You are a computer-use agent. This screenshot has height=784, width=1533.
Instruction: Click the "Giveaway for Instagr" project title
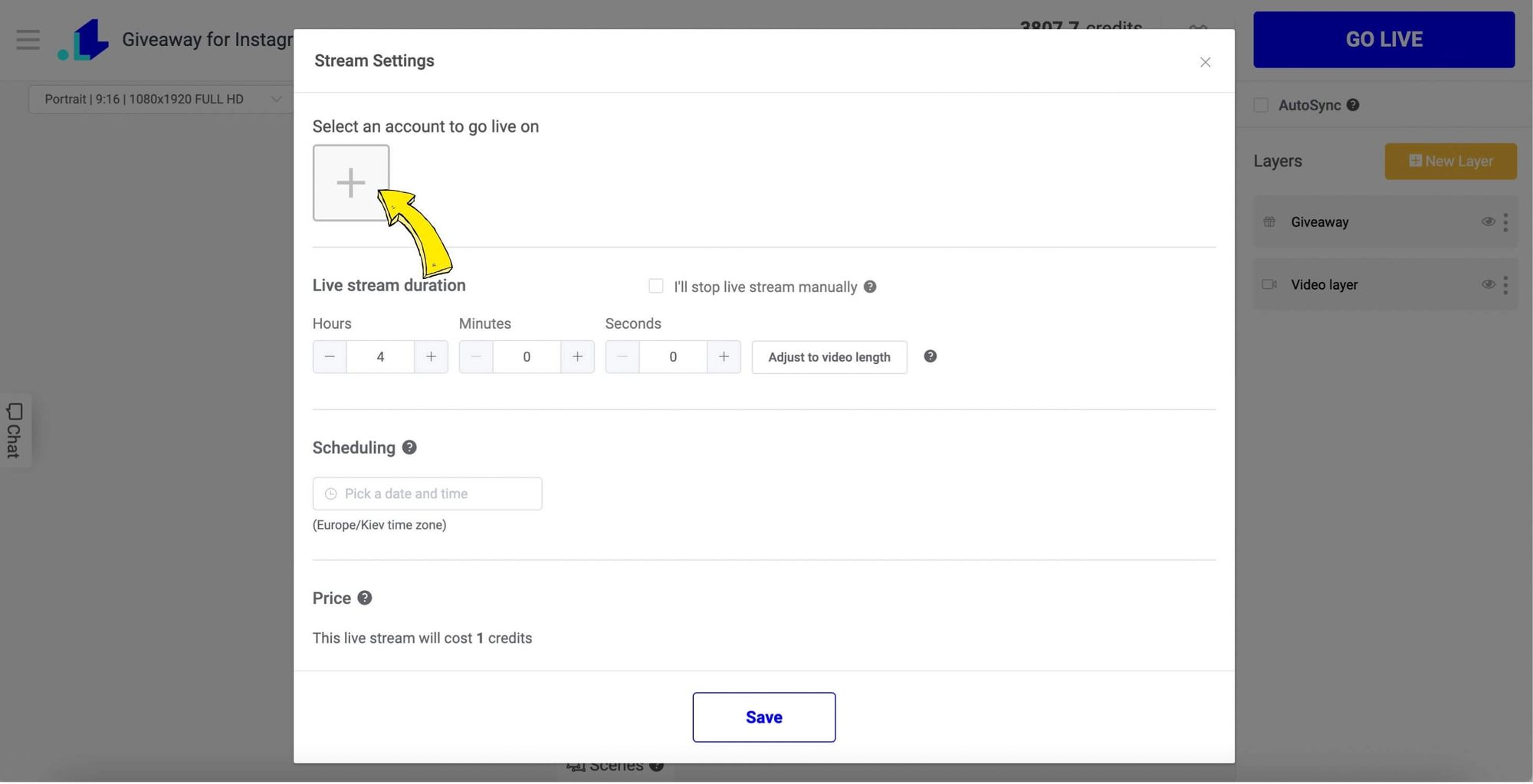click(x=207, y=40)
